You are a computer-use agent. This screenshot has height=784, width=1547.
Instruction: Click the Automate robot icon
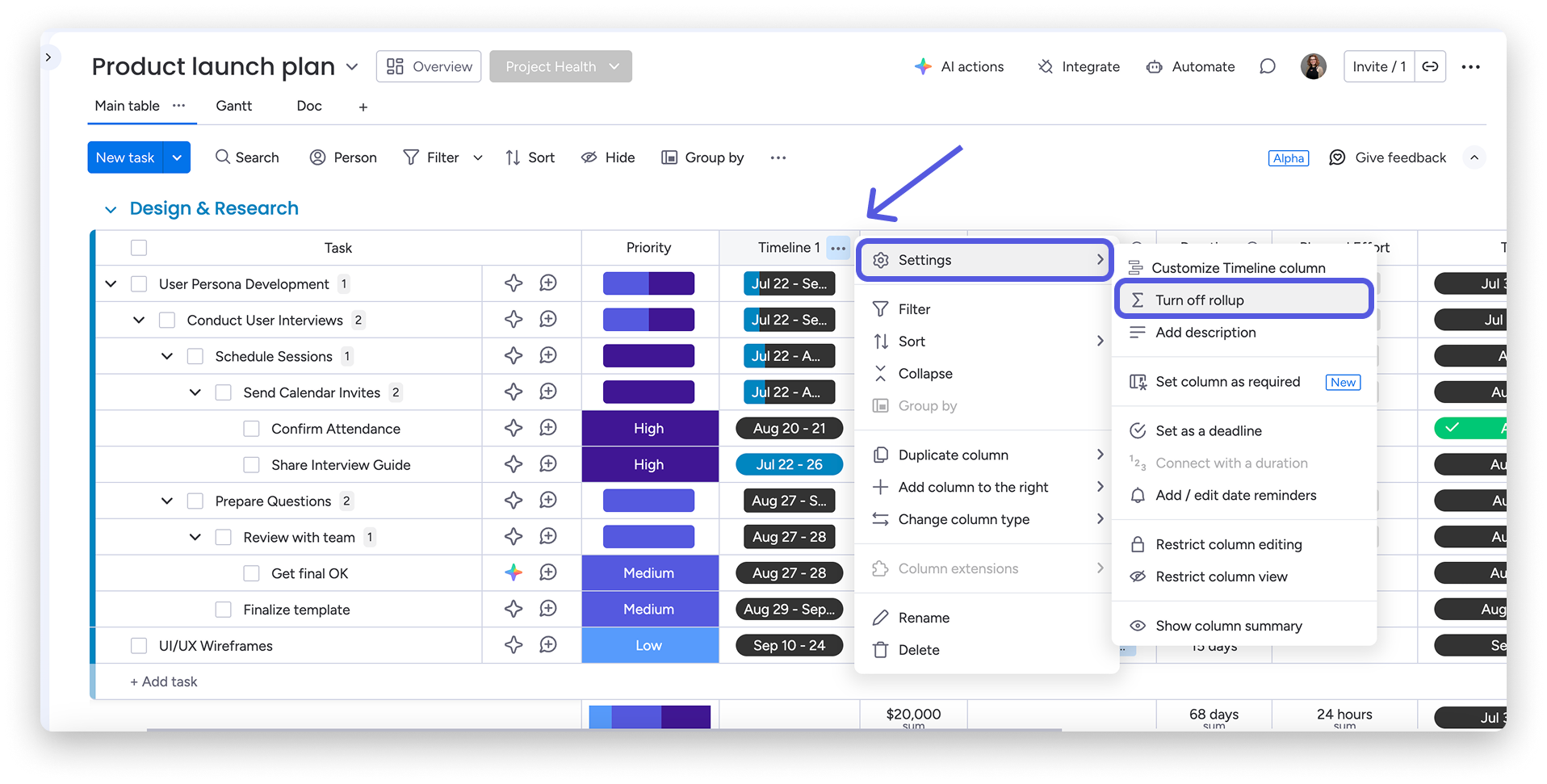[x=1155, y=67]
